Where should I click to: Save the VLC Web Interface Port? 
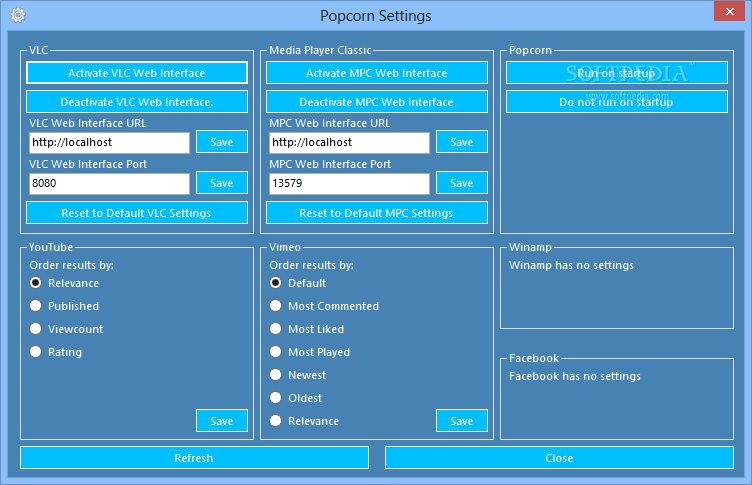click(x=222, y=183)
